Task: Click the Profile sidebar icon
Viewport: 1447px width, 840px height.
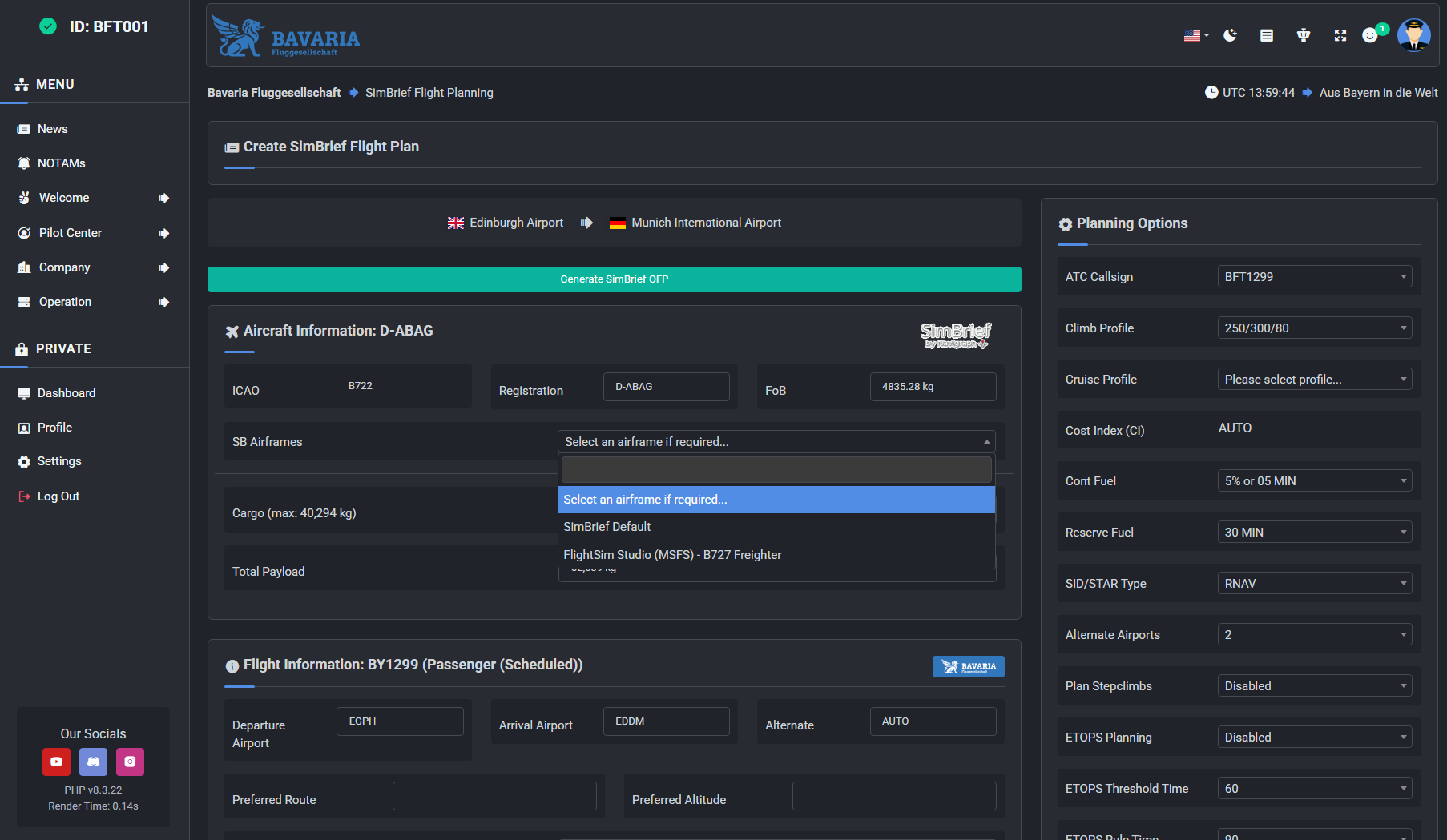Action: click(x=24, y=428)
